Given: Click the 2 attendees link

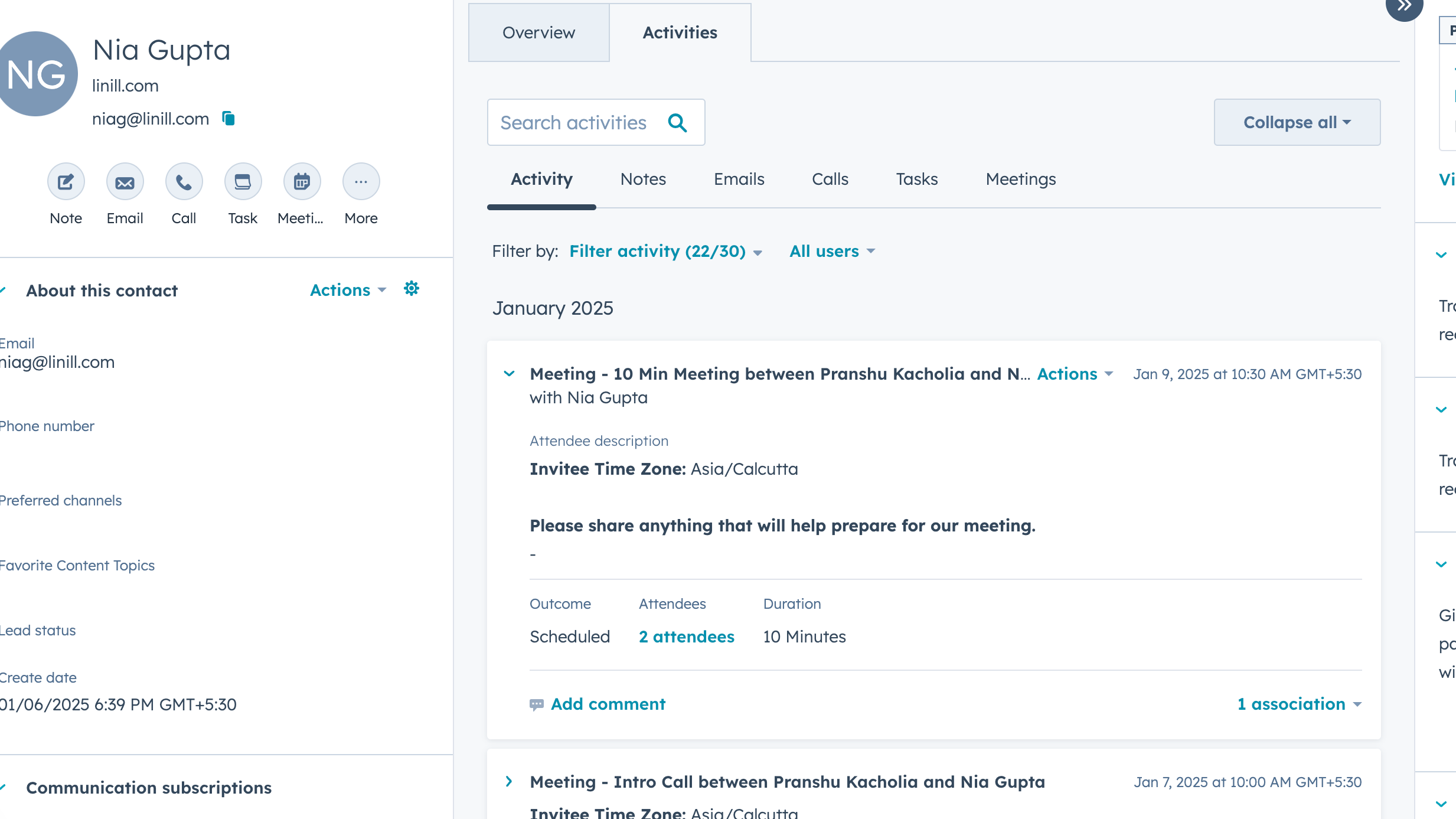Looking at the screenshot, I should (x=686, y=637).
